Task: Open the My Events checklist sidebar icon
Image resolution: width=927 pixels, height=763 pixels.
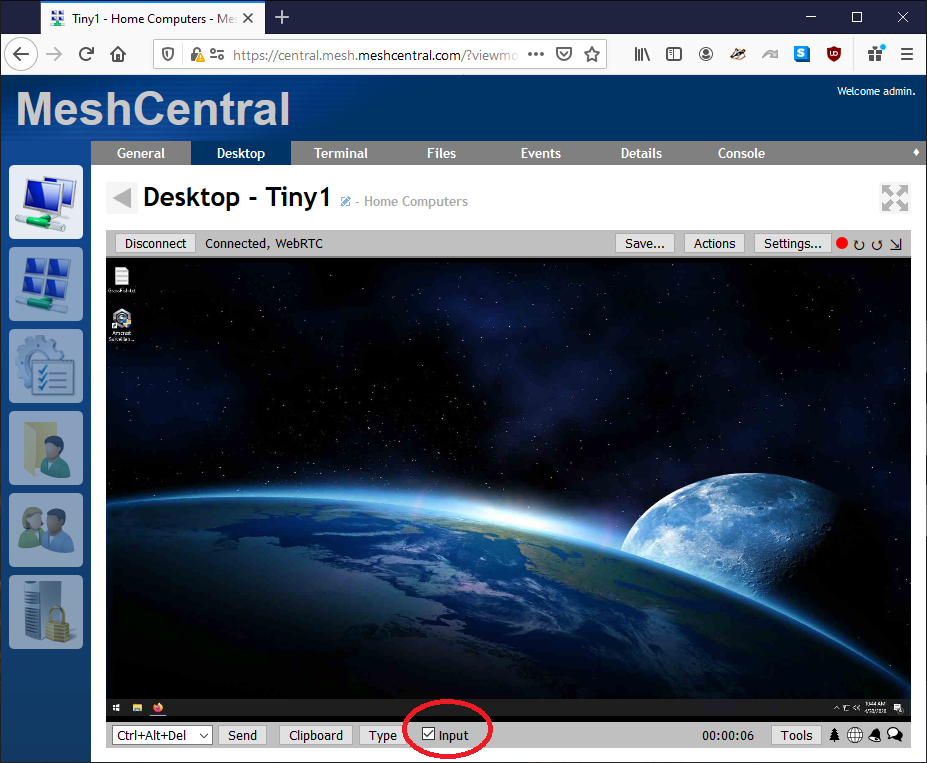Action: (46, 366)
